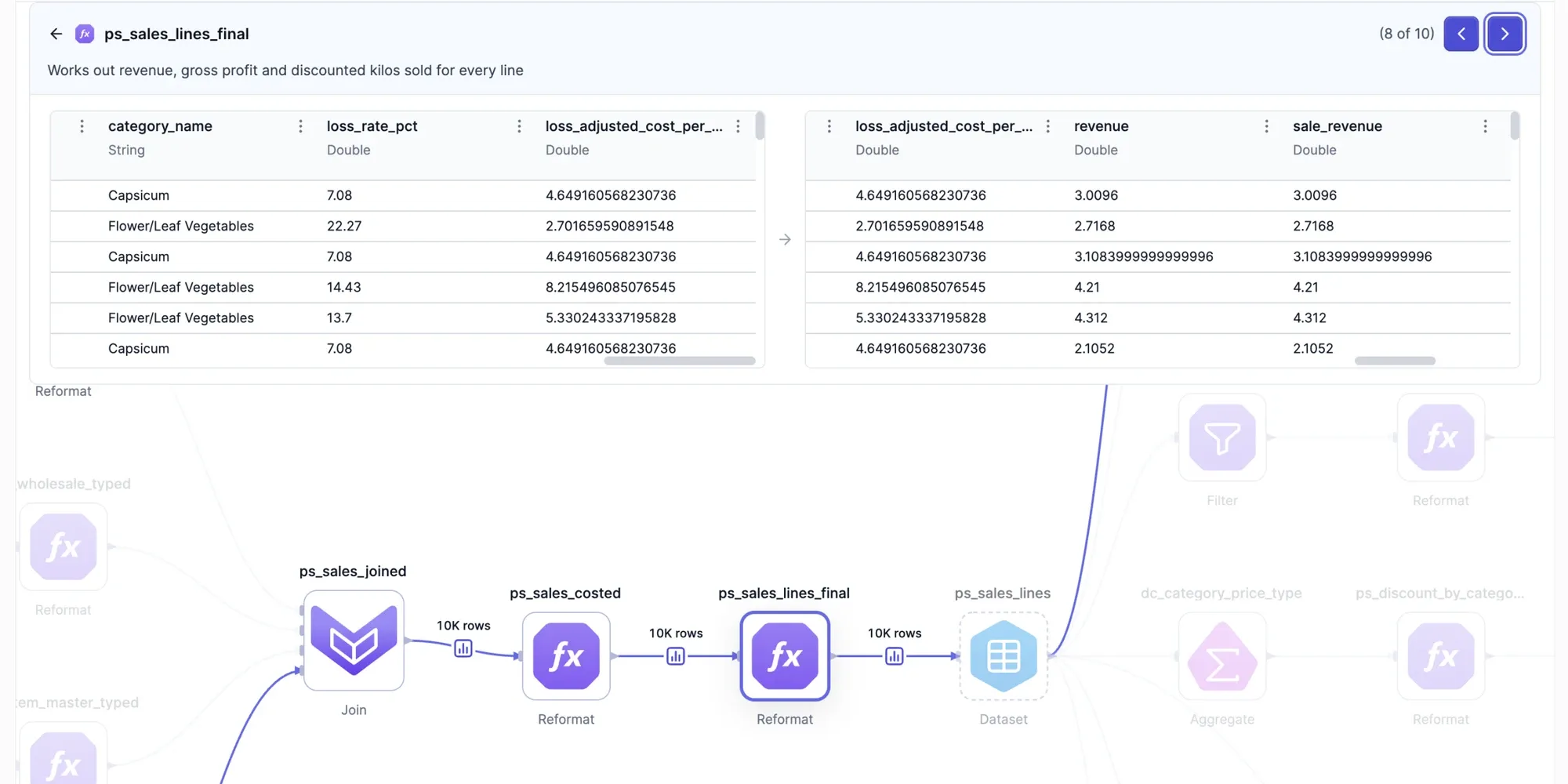Select the ps_sales_costed Reformat node
This screenshot has height=784, width=1568.
566,656
